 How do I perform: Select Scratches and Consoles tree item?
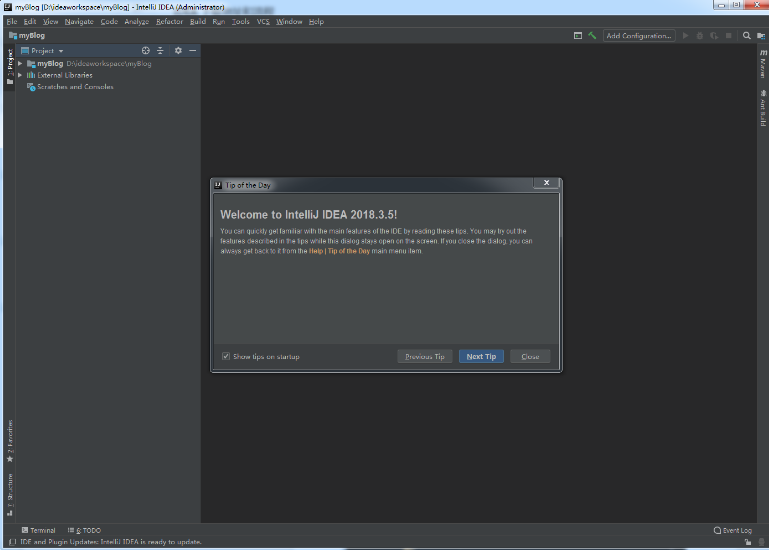pos(75,87)
